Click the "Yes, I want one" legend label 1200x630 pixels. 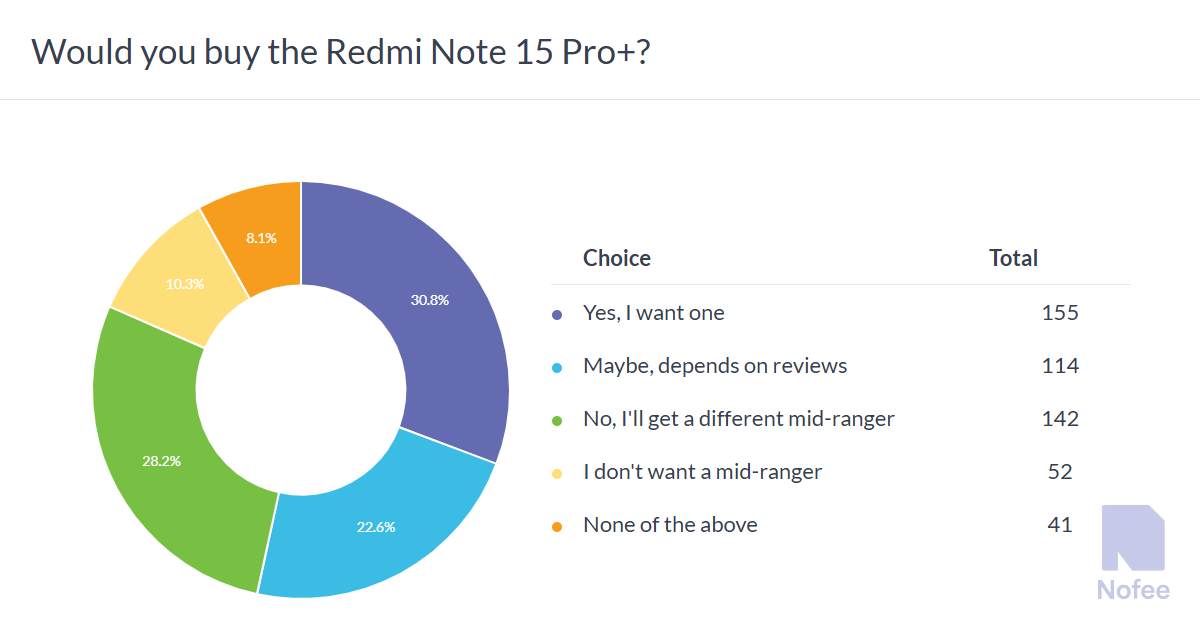(x=654, y=313)
